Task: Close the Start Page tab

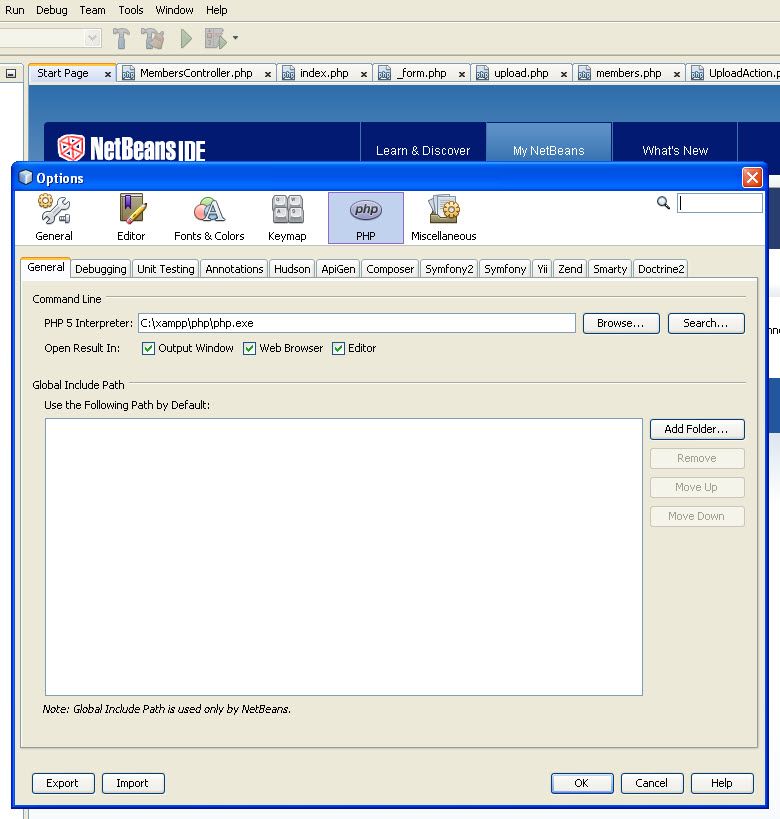Action: pyautogui.click(x=108, y=74)
